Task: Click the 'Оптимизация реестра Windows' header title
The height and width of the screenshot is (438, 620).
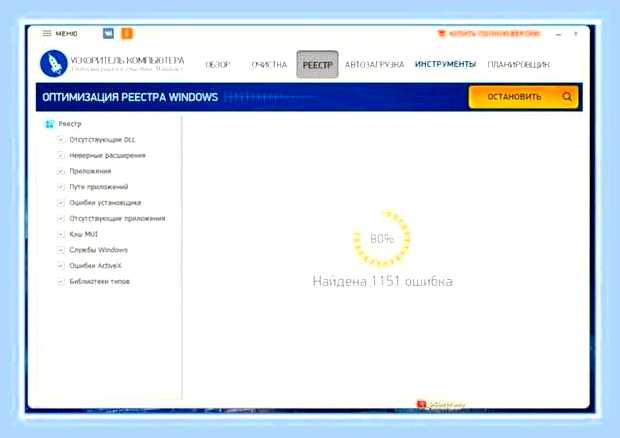Action: [130, 97]
